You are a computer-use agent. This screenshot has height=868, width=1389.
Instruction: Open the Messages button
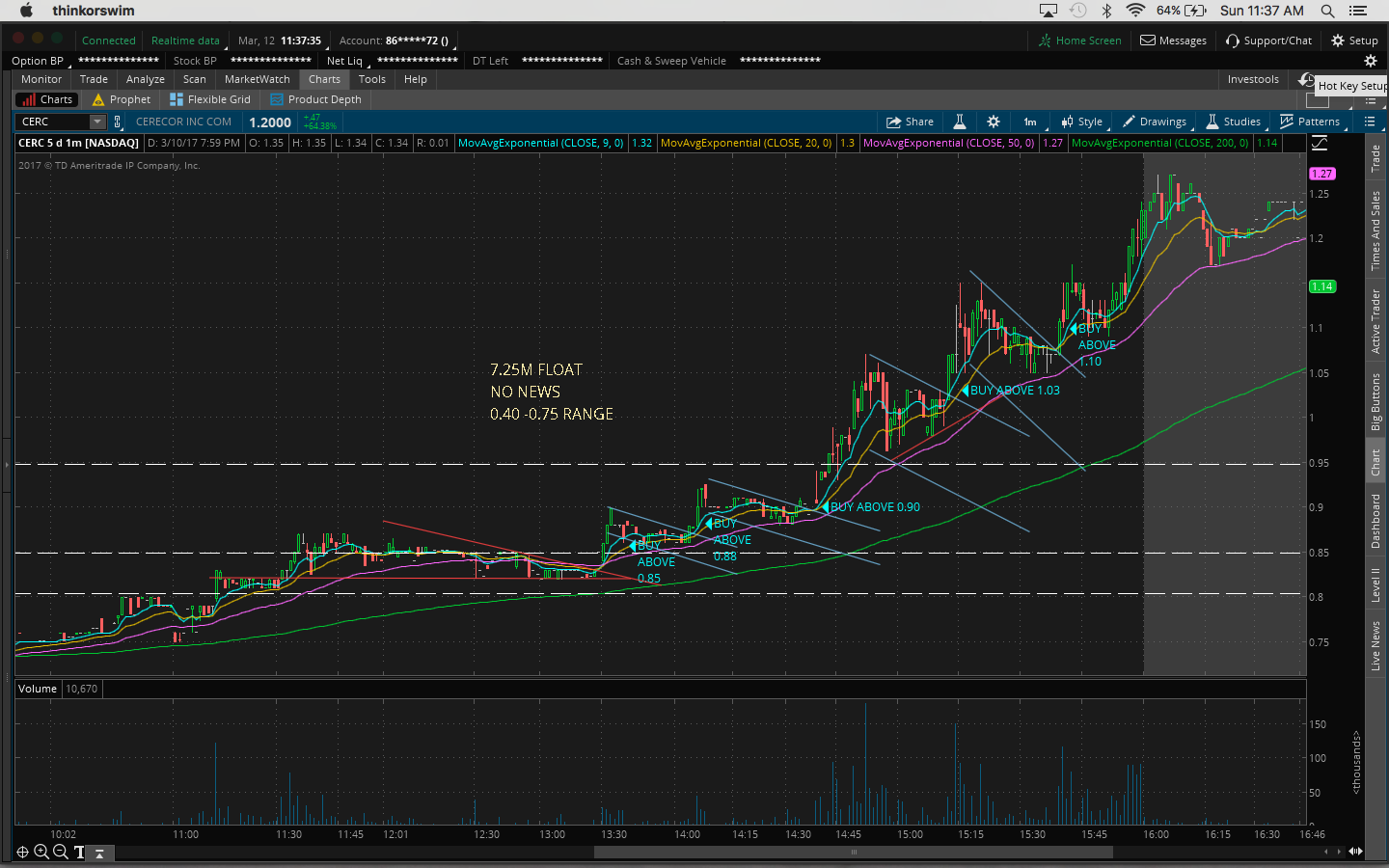[1173, 41]
